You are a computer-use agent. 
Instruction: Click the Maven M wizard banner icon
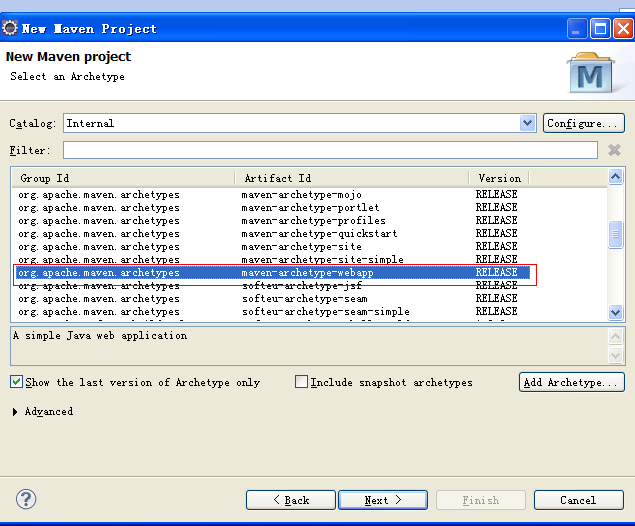click(x=590, y=72)
